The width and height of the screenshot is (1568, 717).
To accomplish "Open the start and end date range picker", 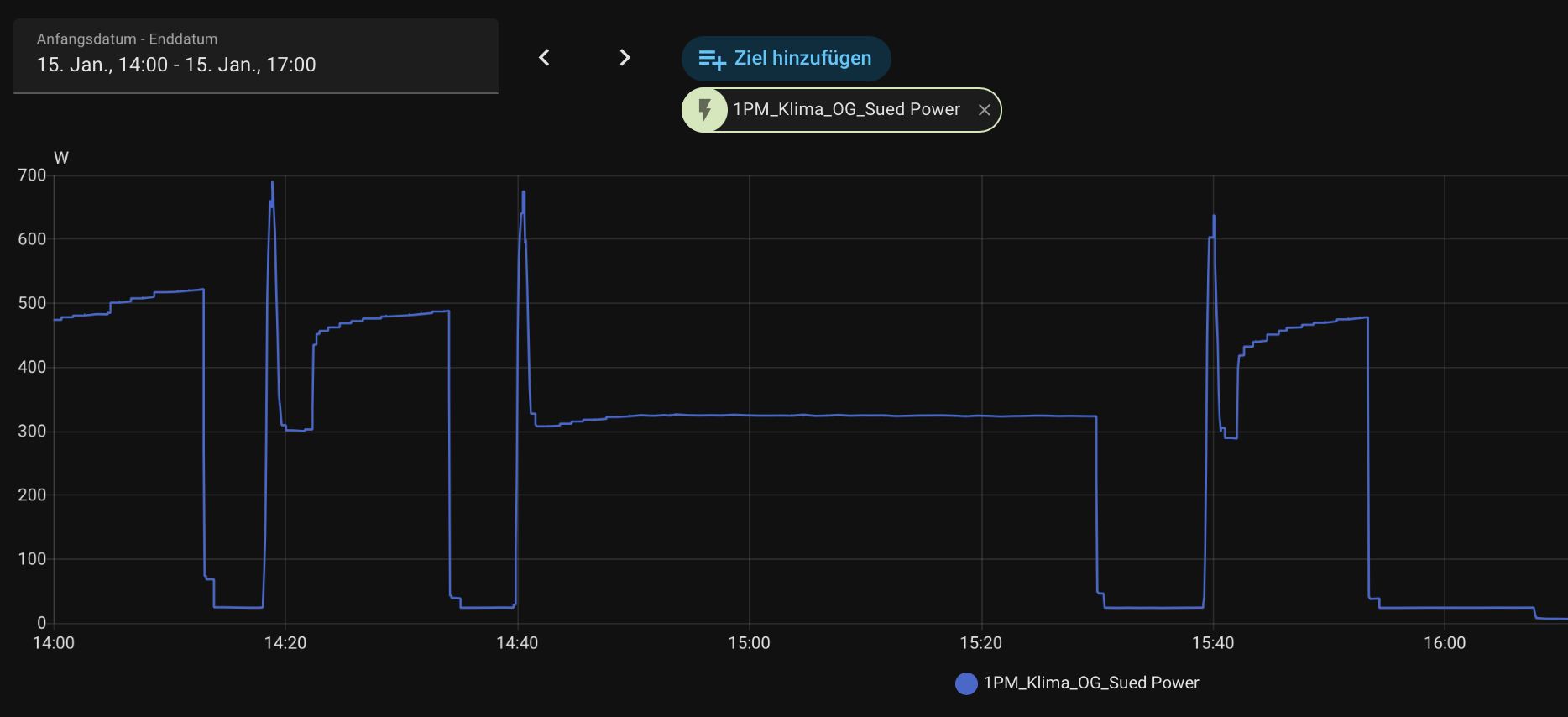I will (x=256, y=56).
